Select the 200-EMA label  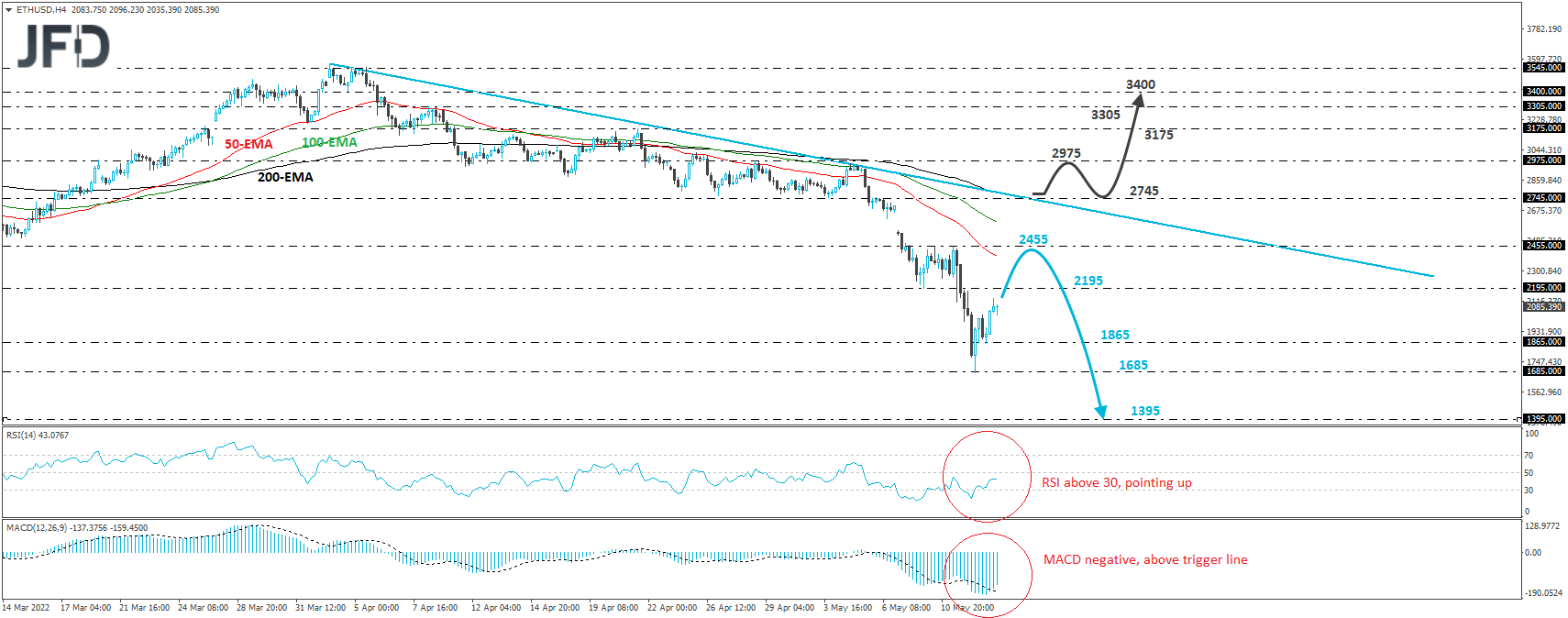(285, 177)
